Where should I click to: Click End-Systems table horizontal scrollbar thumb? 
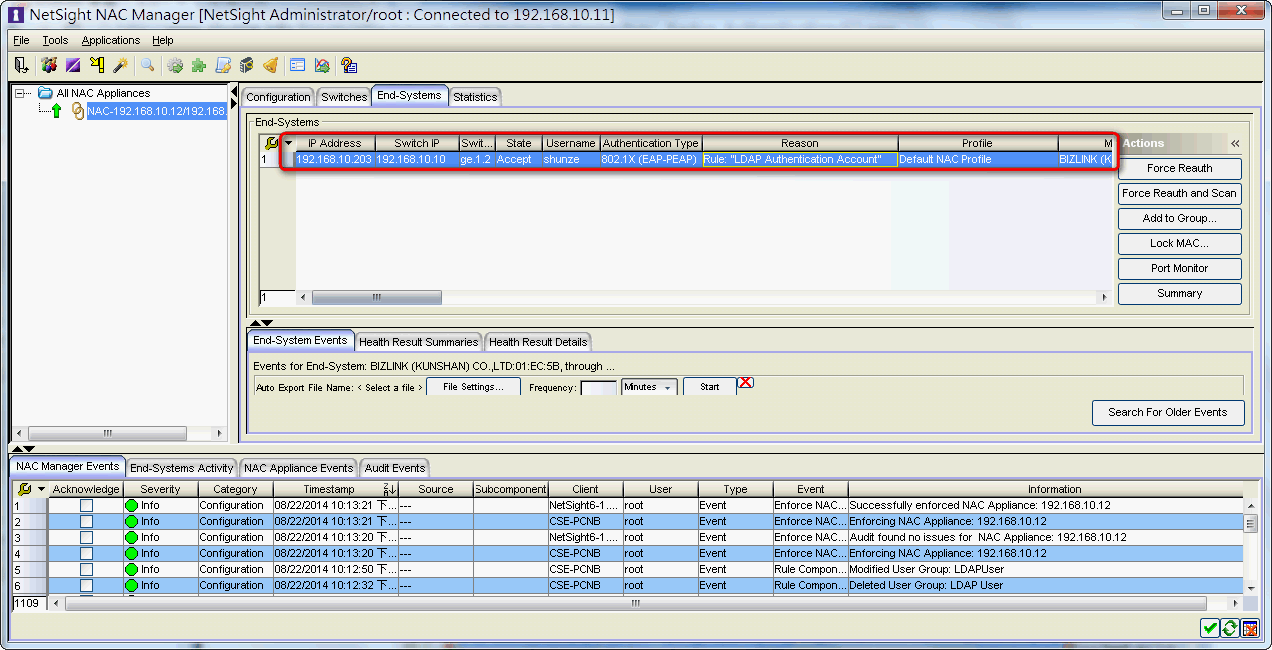tap(377, 297)
